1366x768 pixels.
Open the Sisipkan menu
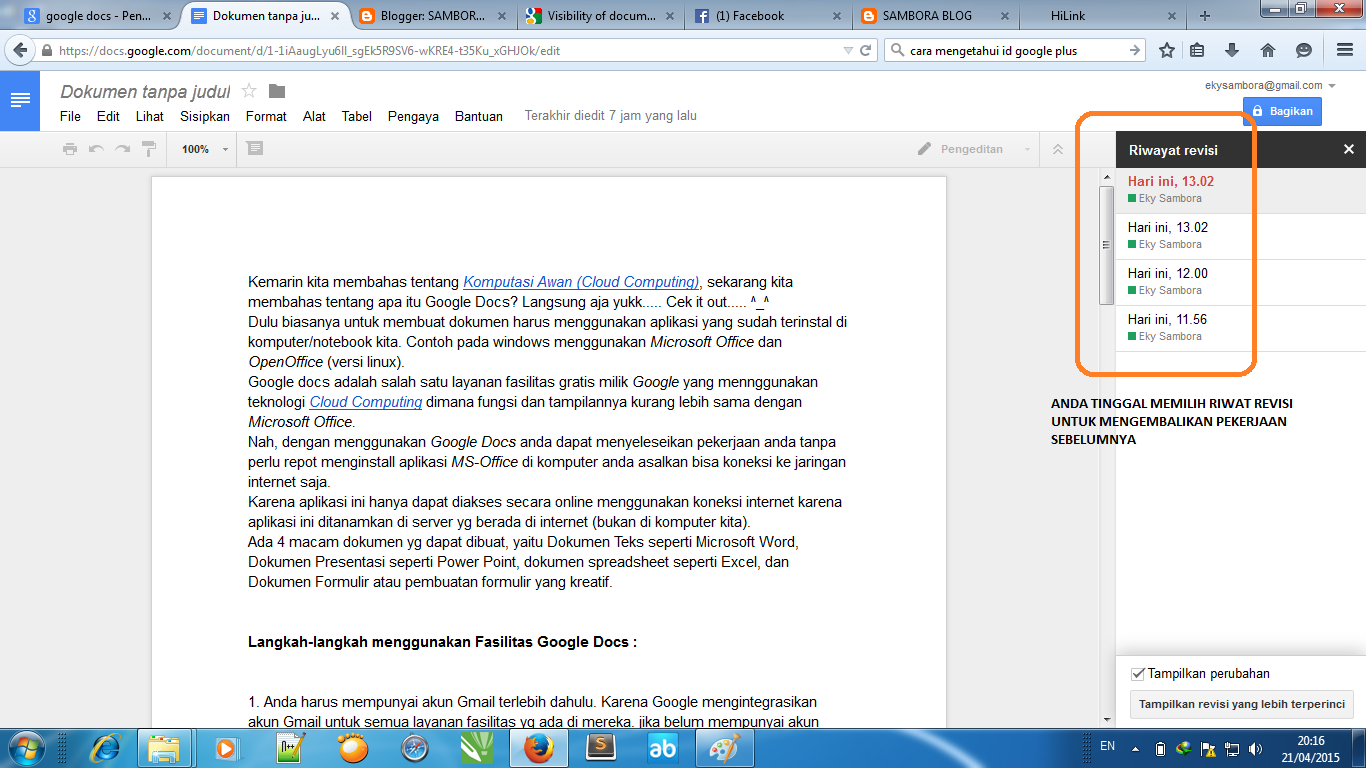tap(205, 116)
